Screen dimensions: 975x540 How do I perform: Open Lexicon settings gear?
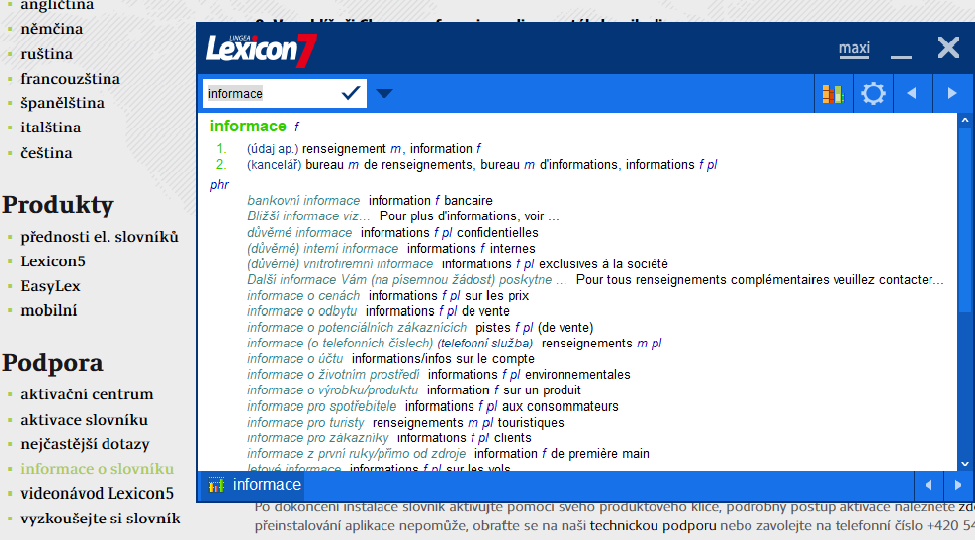coord(873,94)
